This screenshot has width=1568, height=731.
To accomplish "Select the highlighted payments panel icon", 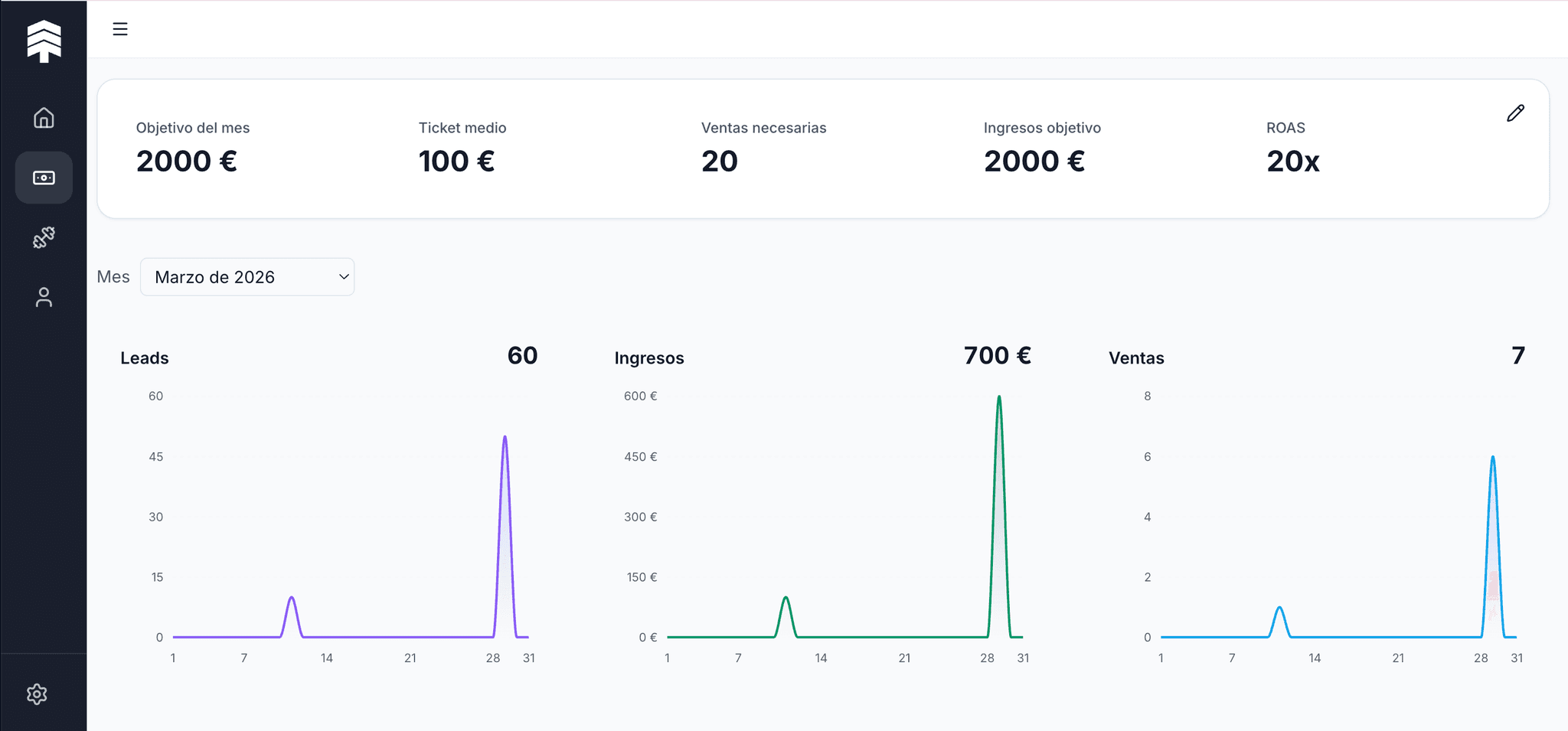I will 44,177.
